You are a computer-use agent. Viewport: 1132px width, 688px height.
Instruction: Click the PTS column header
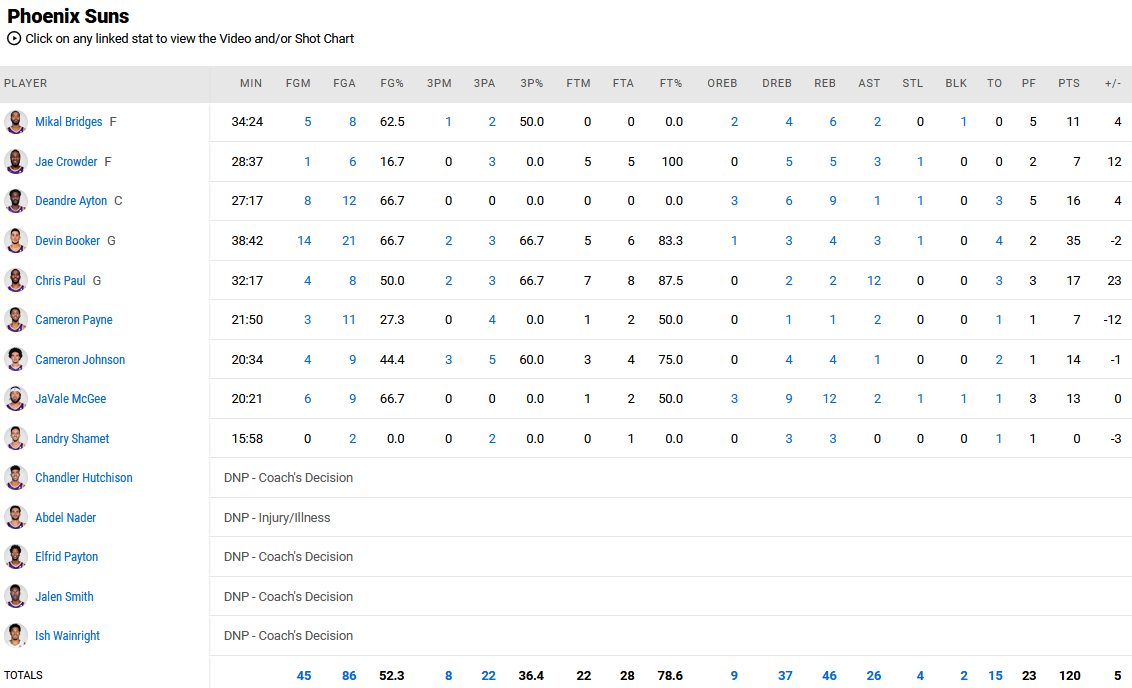[1069, 84]
